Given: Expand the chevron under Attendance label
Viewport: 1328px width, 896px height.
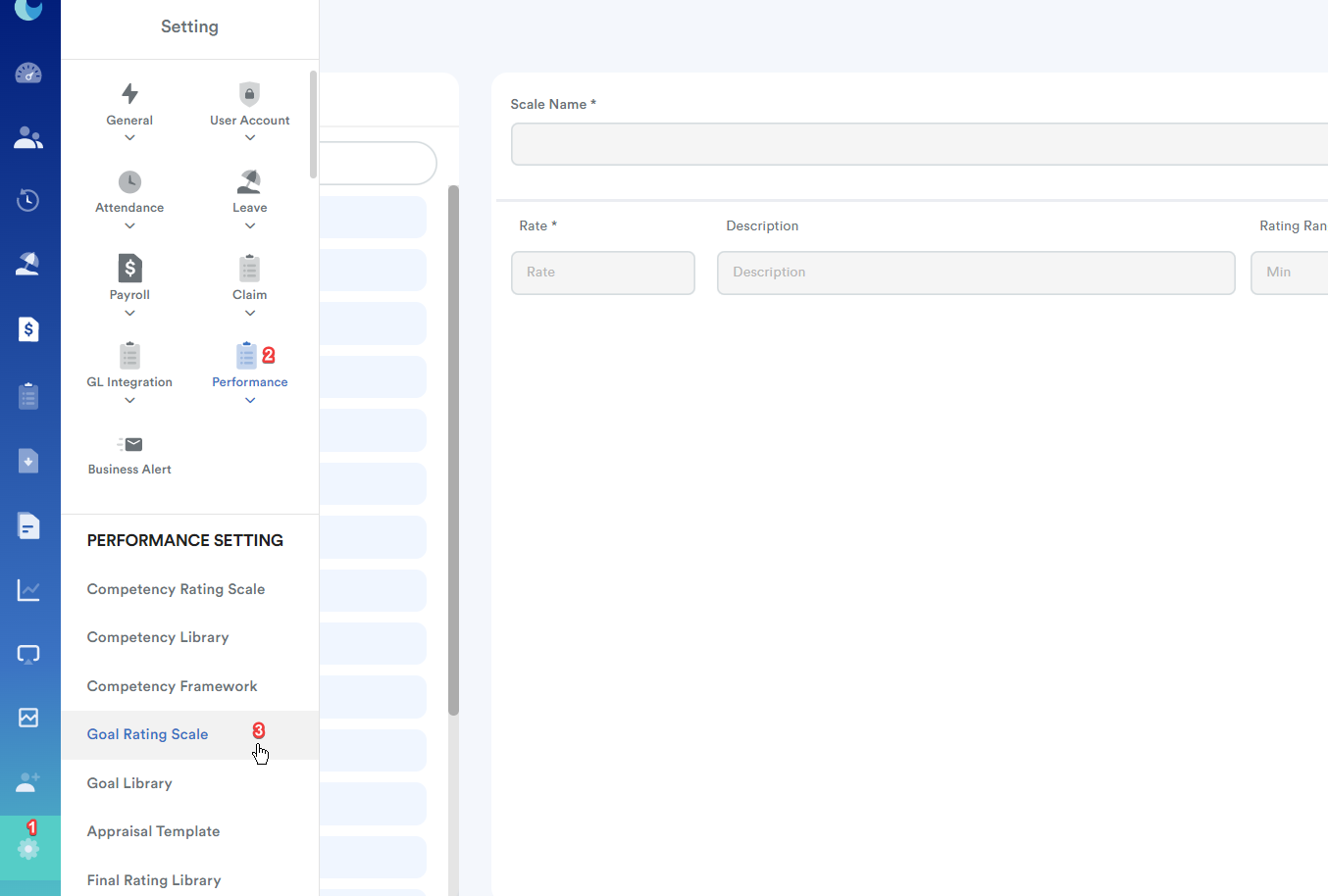Looking at the screenshot, I should click(x=129, y=226).
